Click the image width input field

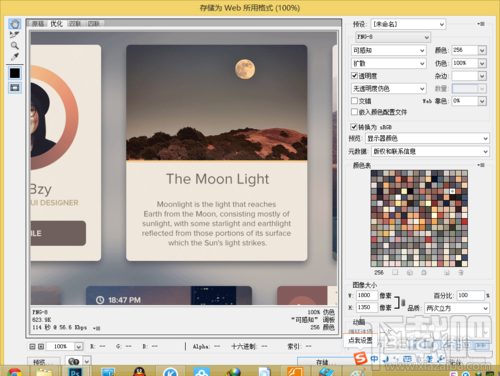[367, 295]
